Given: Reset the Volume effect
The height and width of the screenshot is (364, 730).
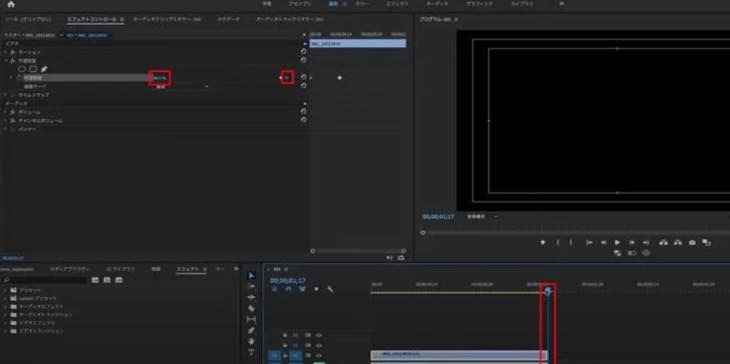Looking at the screenshot, I should click(x=304, y=111).
